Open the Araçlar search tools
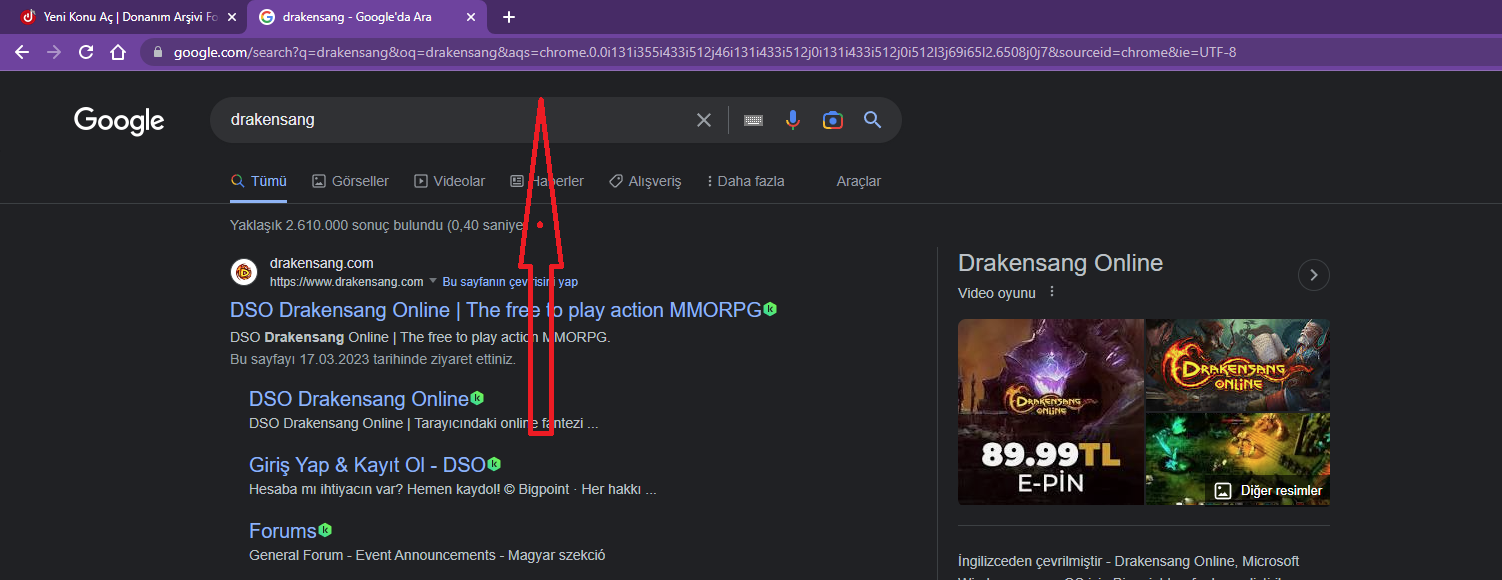Image resolution: width=1502 pixels, height=580 pixels. tap(859, 181)
